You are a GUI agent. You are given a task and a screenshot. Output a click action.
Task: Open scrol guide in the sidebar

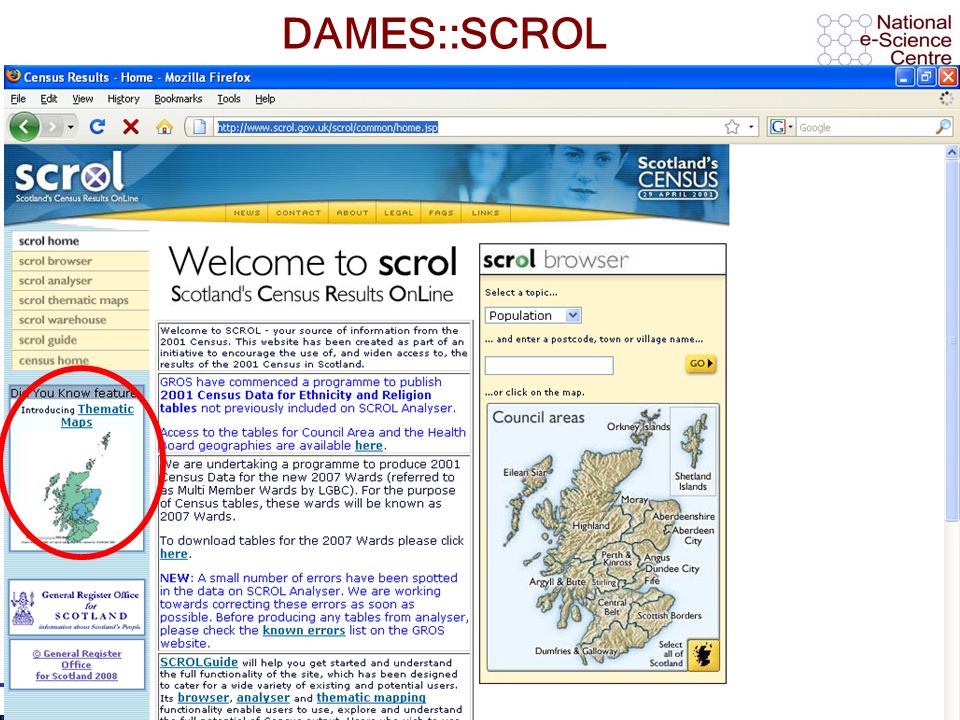tap(80, 340)
